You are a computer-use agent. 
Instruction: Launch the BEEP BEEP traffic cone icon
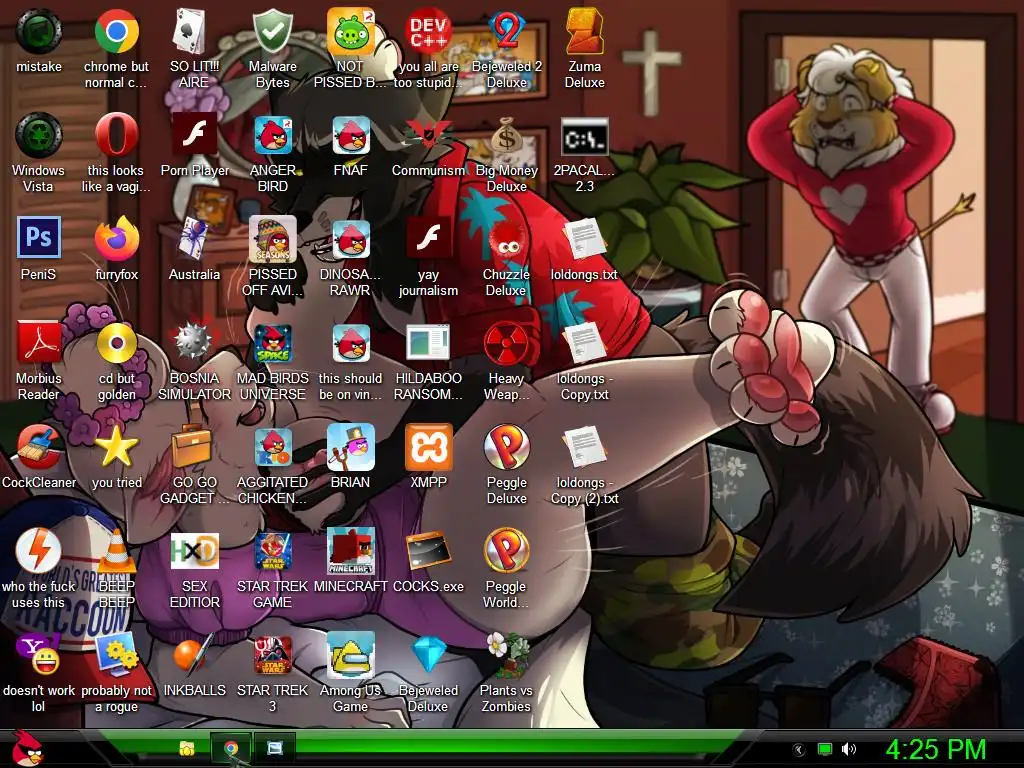click(x=116, y=551)
